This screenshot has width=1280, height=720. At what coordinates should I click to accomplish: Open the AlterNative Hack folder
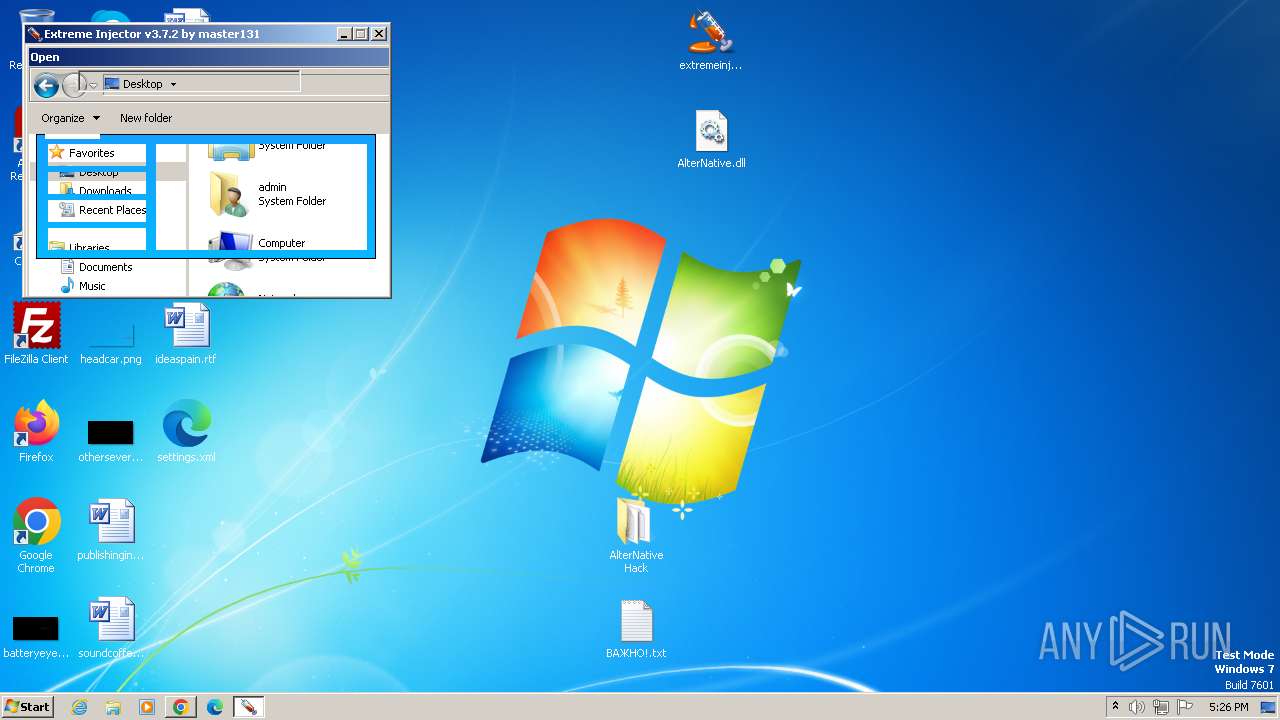(636, 535)
